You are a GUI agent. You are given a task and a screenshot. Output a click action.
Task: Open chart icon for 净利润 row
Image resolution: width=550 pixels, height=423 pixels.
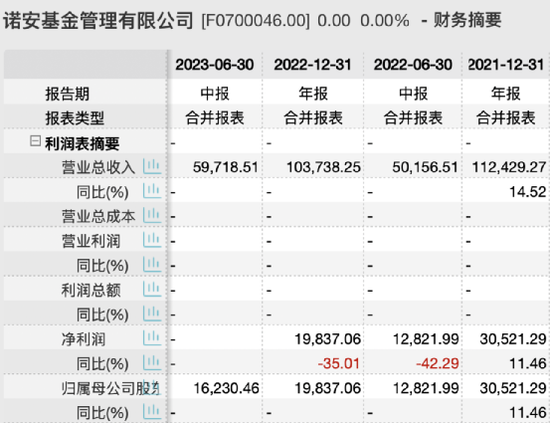point(152,338)
